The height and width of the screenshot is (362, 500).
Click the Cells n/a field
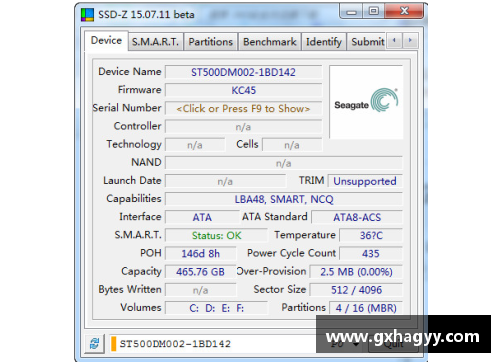(292, 145)
